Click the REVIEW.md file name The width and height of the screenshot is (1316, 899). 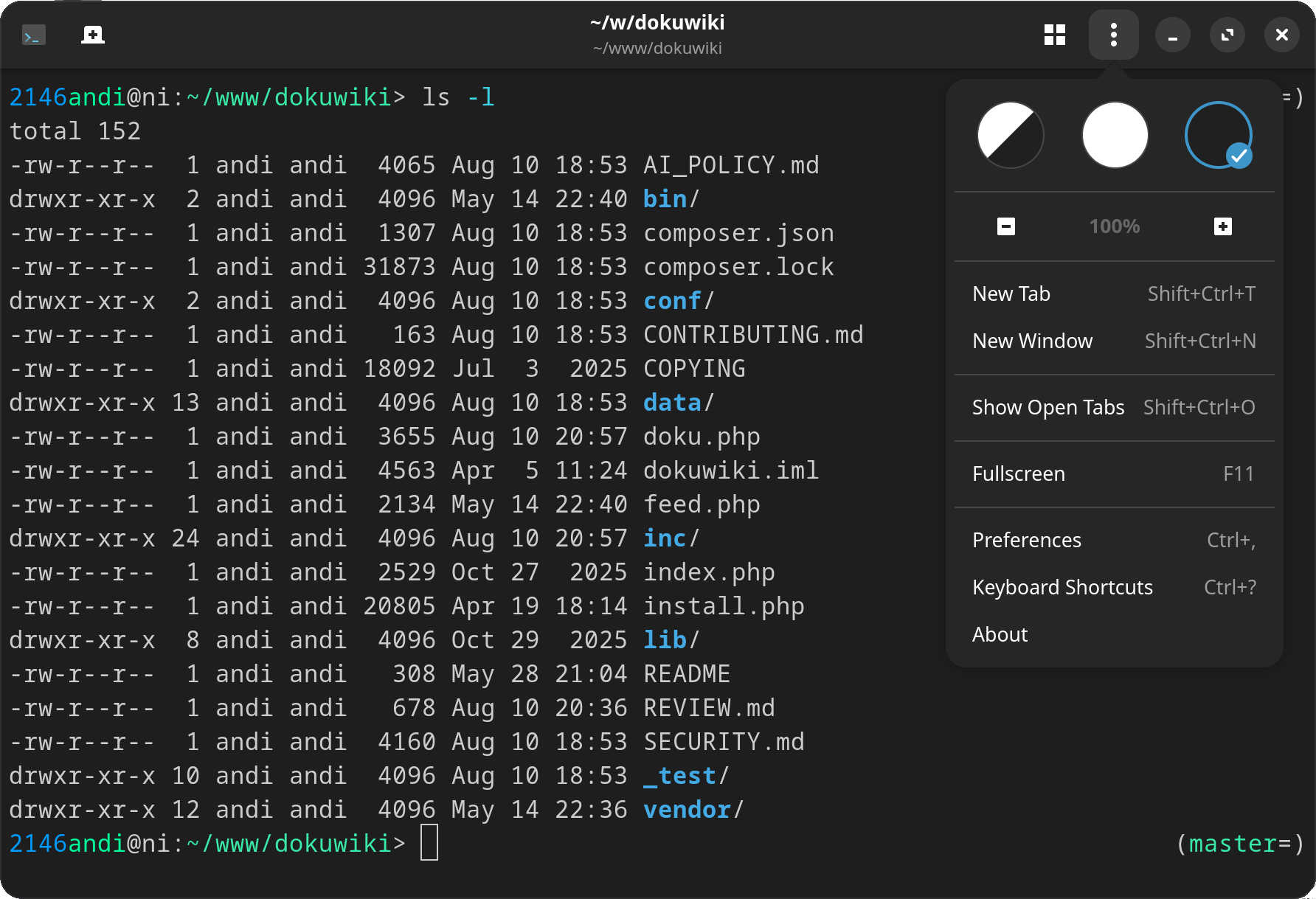[x=709, y=708]
